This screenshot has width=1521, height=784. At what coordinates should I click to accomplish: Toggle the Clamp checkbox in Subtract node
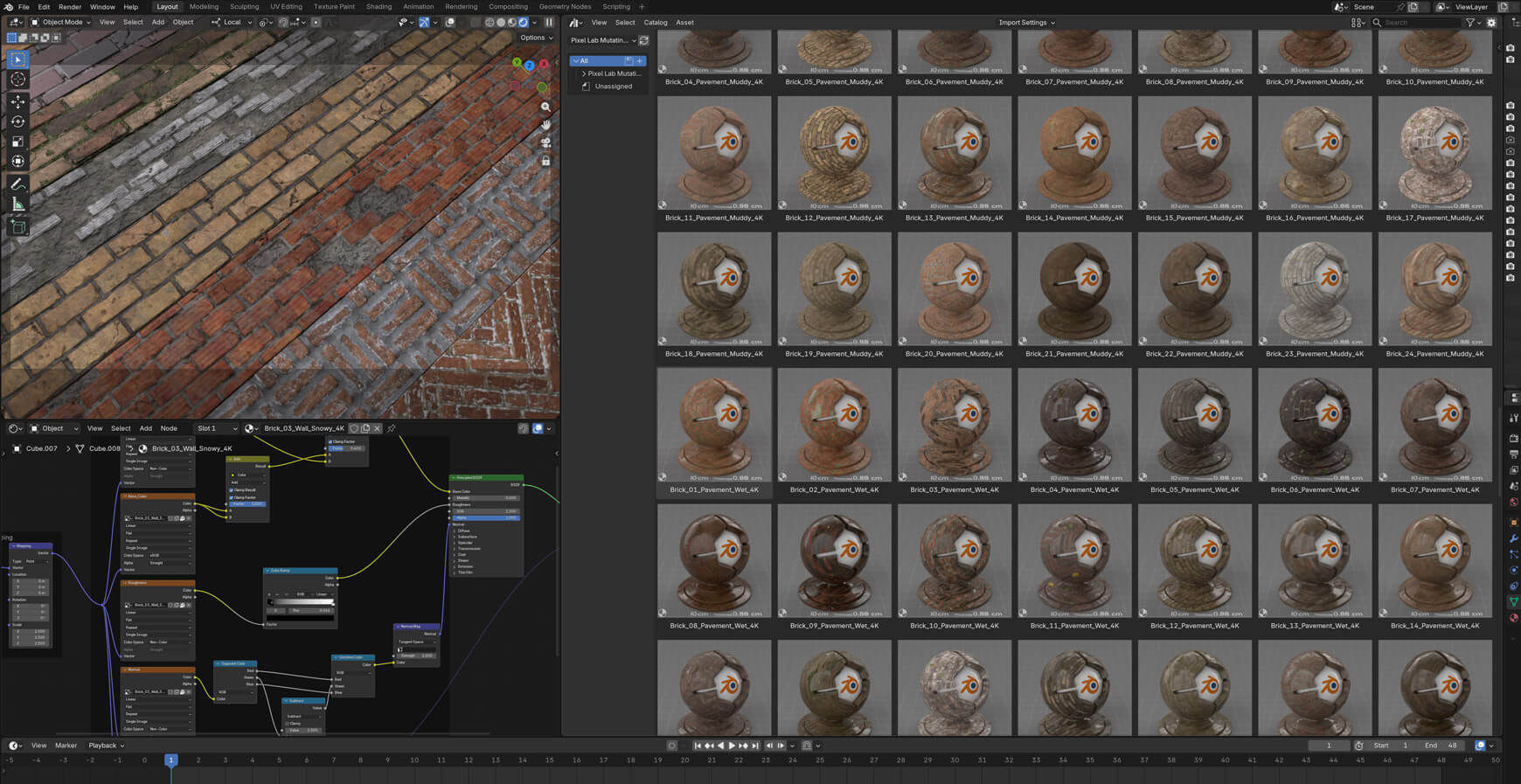[x=287, y=724]
